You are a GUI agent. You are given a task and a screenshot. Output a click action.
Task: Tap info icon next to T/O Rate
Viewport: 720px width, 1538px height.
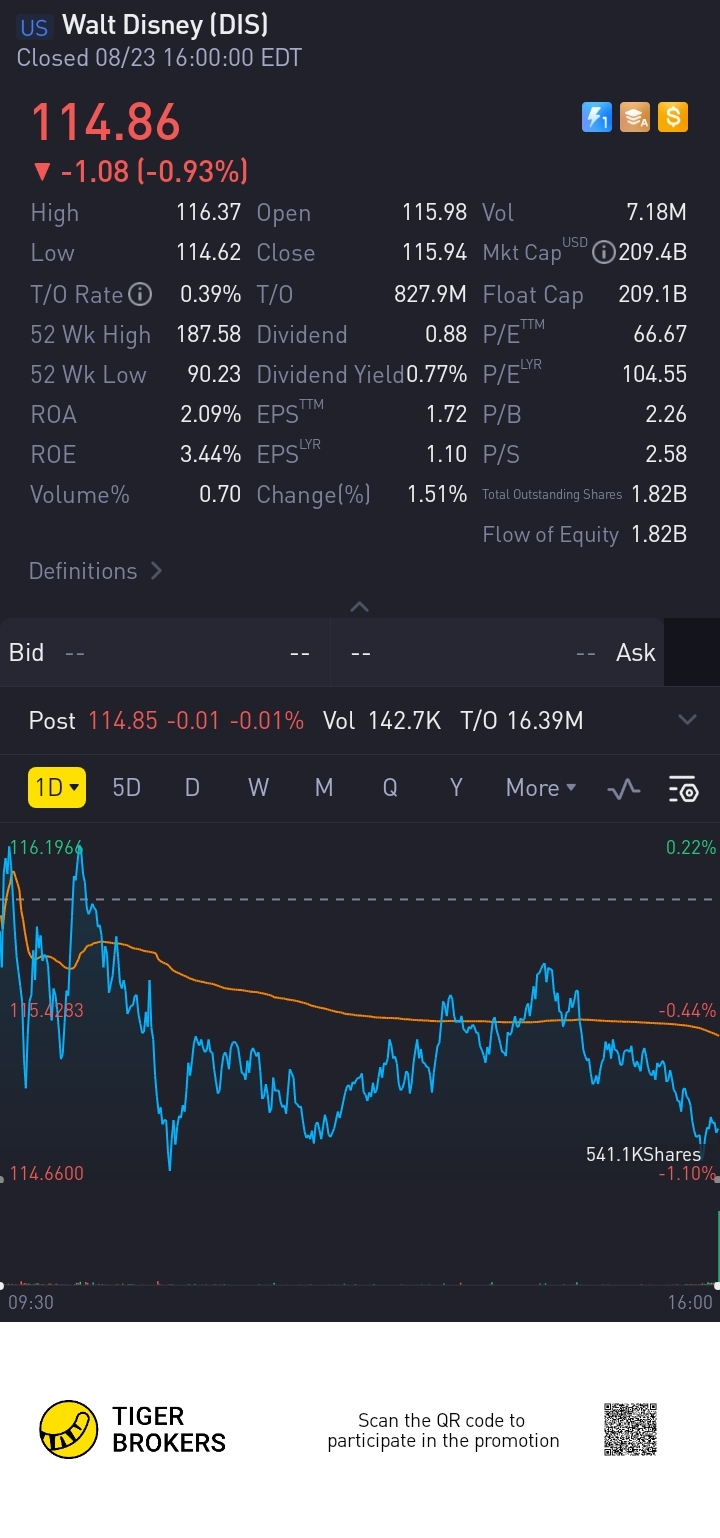(x=141, y=294)
